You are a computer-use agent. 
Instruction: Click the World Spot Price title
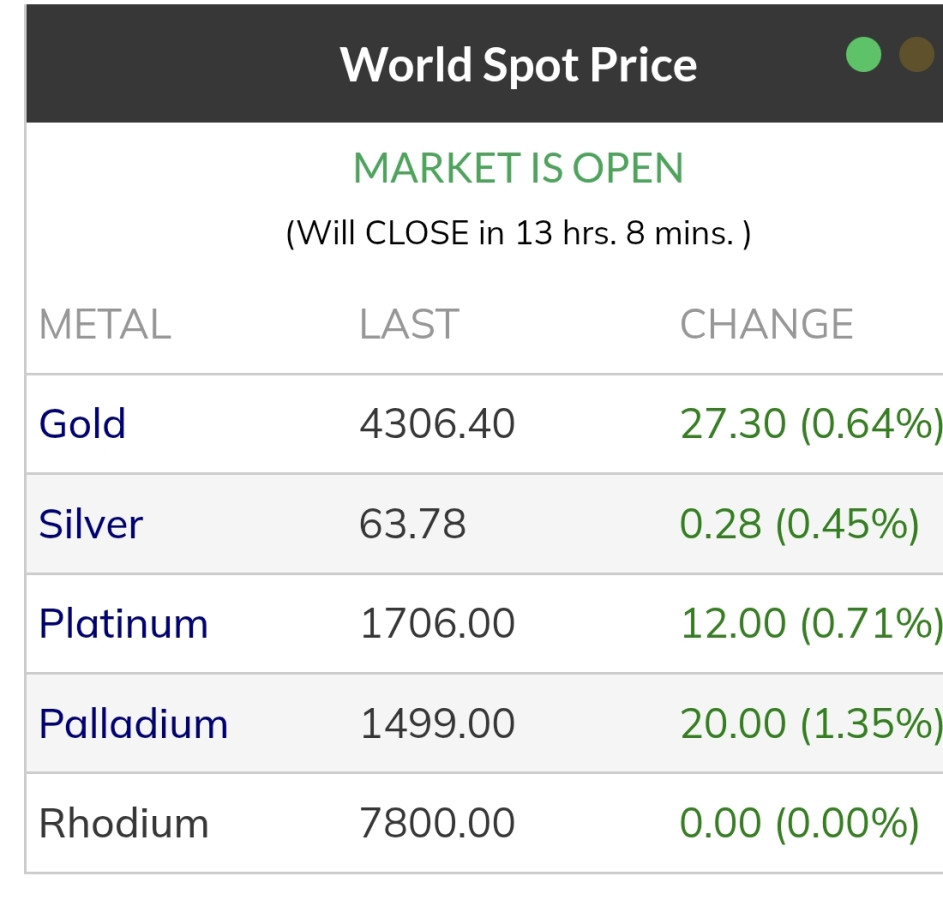pos(518,65)
